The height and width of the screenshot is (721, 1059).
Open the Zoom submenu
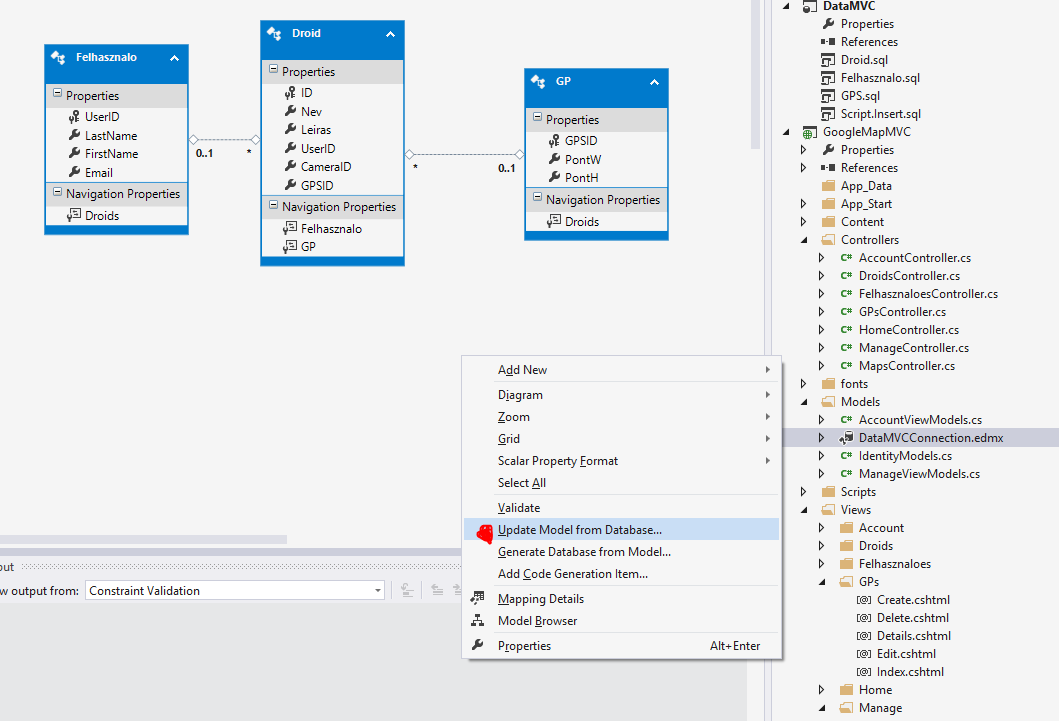coord(621,417)
